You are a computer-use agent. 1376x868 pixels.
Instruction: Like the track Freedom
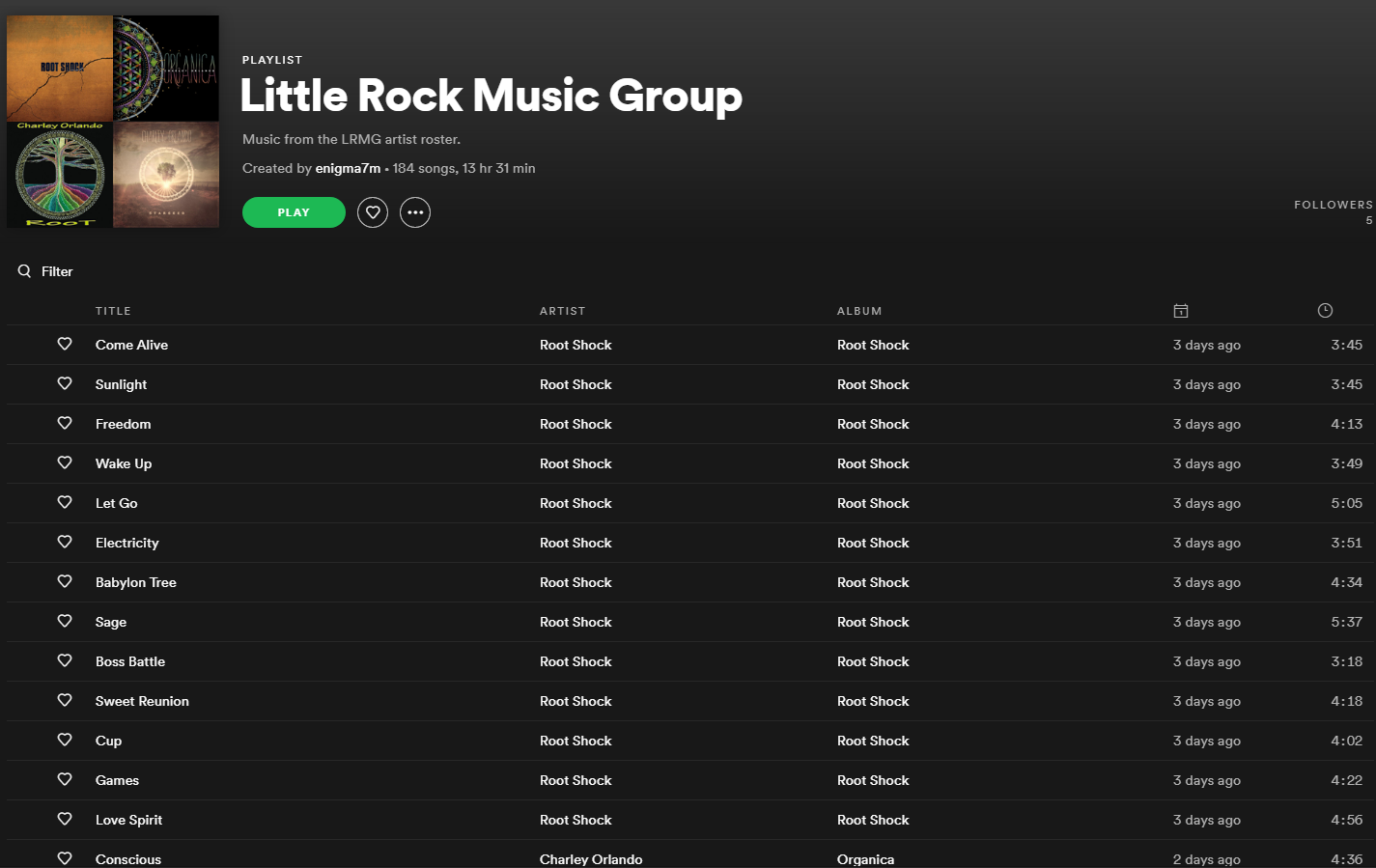tap(65, 423)
